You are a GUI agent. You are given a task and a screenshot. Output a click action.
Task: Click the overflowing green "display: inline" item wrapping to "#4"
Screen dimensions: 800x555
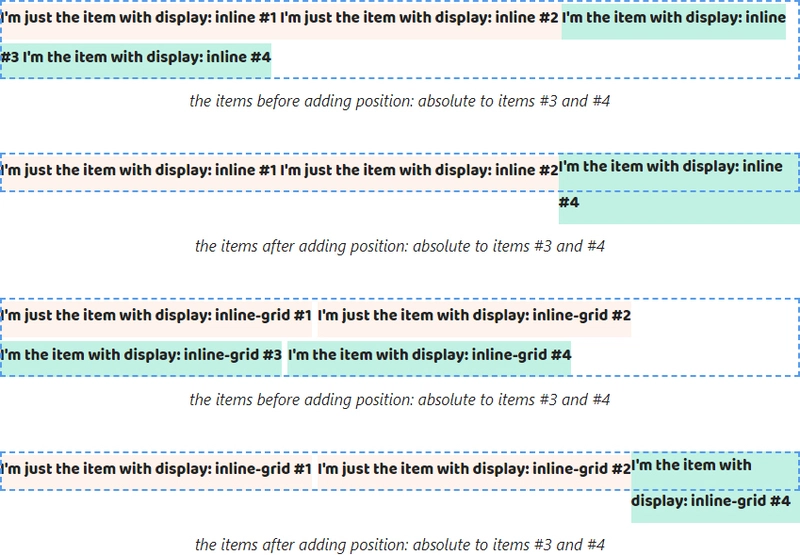[679, 188]
